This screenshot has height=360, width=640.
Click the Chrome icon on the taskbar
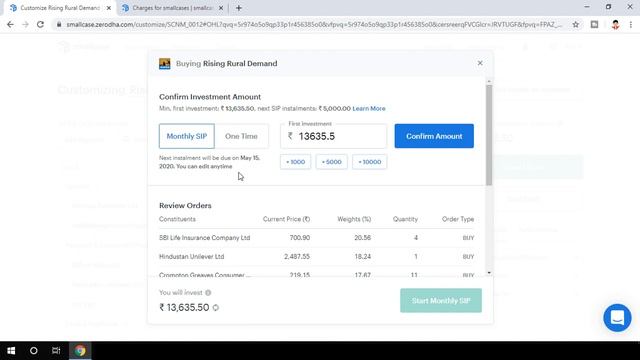click(80, 351)
